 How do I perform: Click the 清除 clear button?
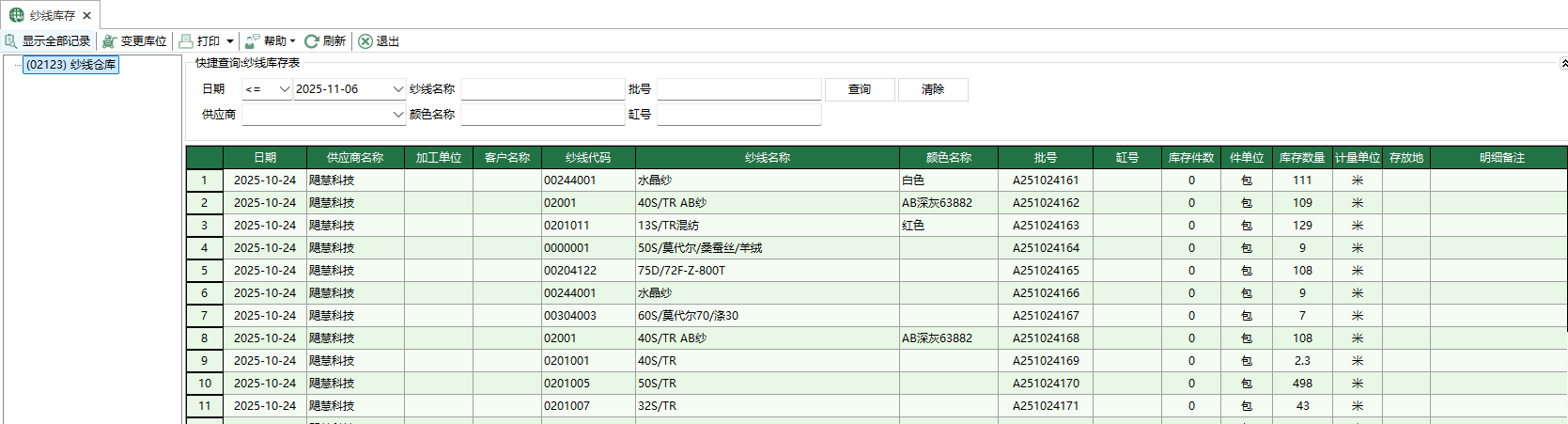[932, 89]
